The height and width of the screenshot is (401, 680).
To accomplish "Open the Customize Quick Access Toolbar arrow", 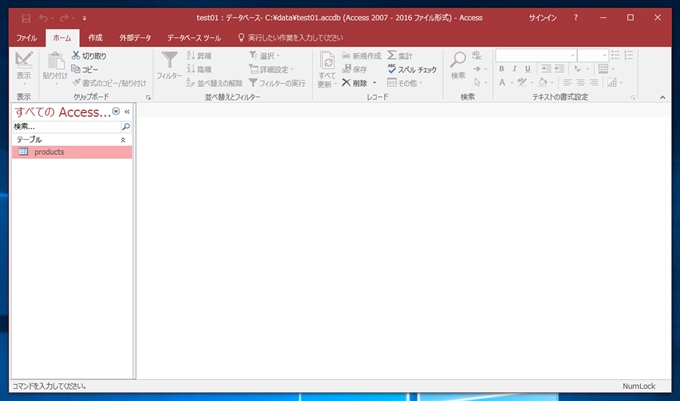I will [x=84, y=18].
